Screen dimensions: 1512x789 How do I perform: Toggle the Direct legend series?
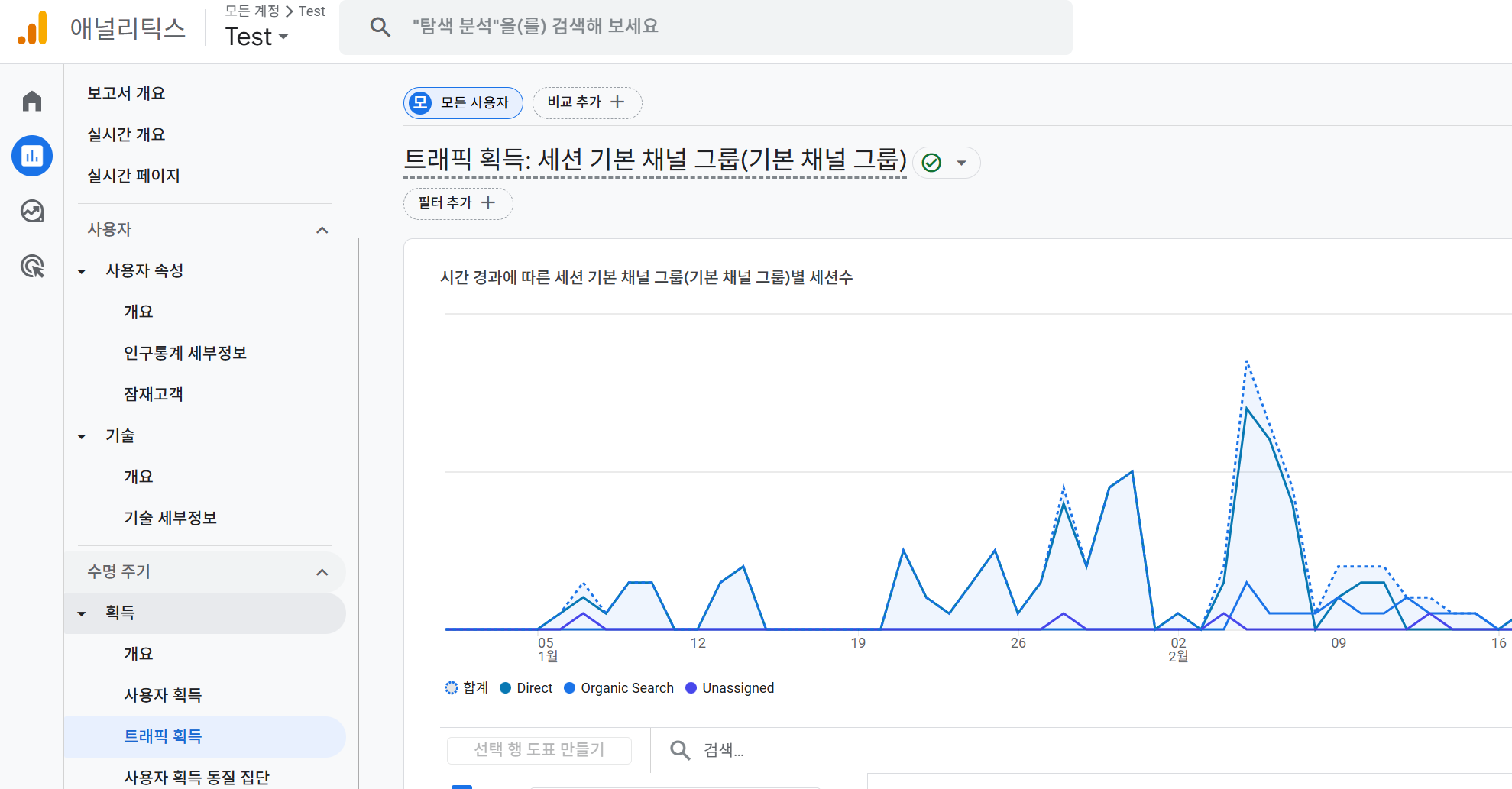[526, 688]
